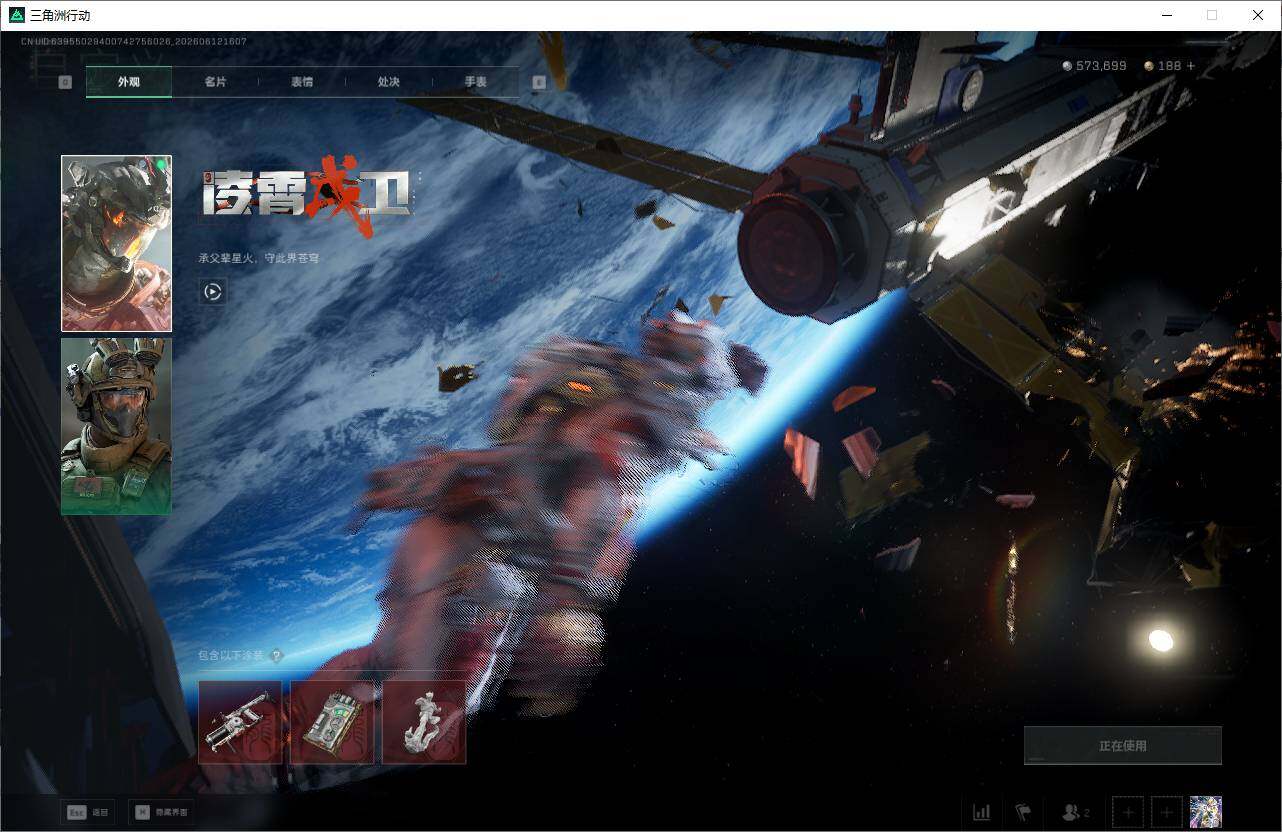Close the 三角洲行动 window
The image size is (1282, 832).
pyautogui.click(x=1258, y=15)
